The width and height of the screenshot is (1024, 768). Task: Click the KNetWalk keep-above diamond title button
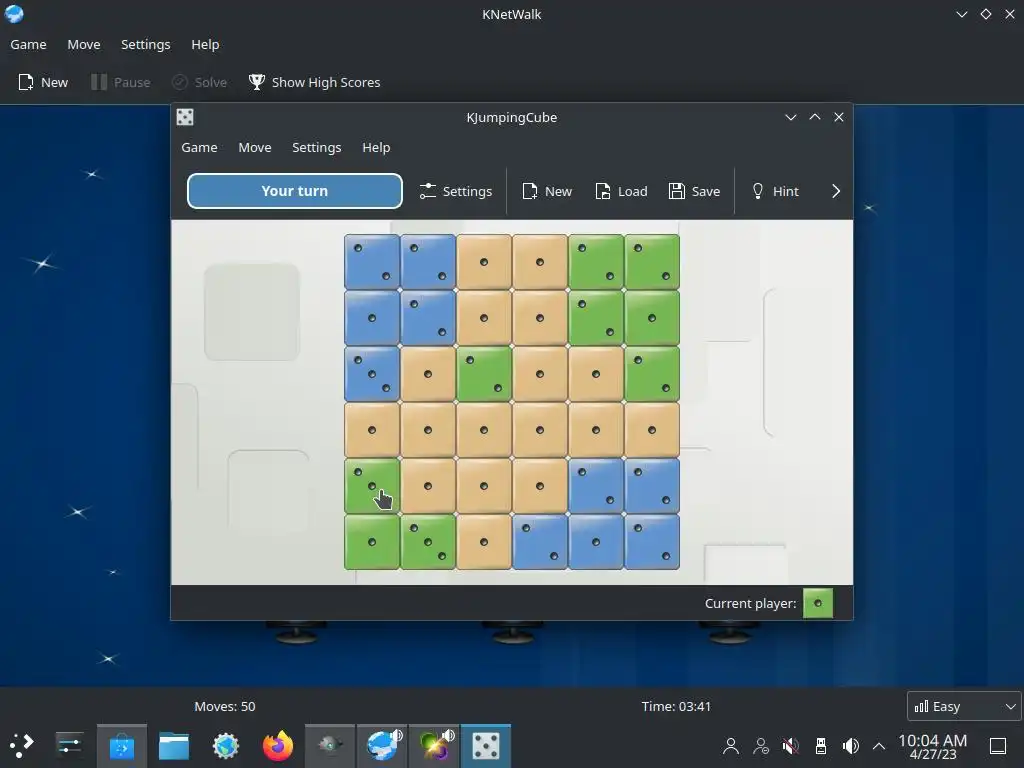pos(985,14)
